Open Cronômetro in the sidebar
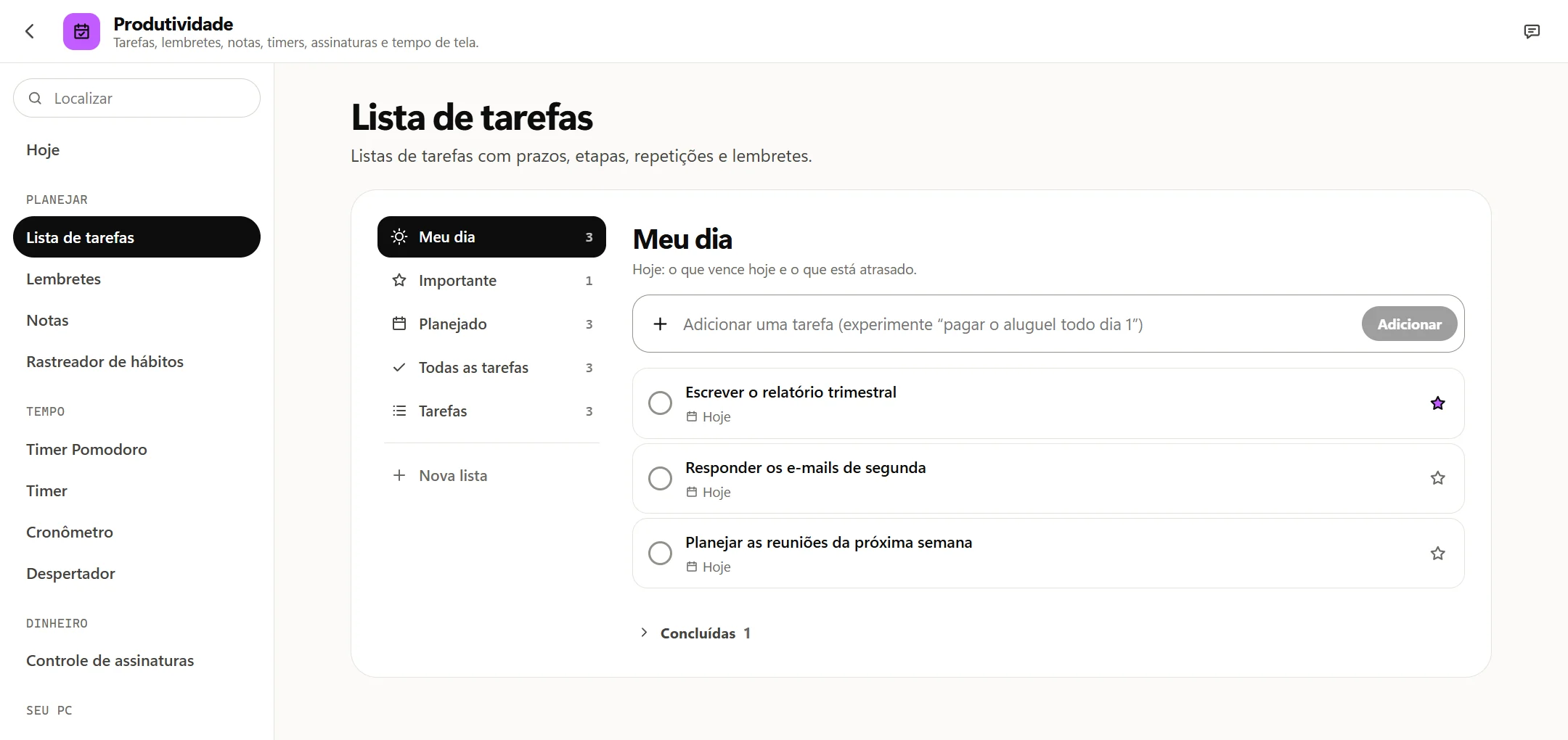The image size is (1568, 740). [136, 532]
